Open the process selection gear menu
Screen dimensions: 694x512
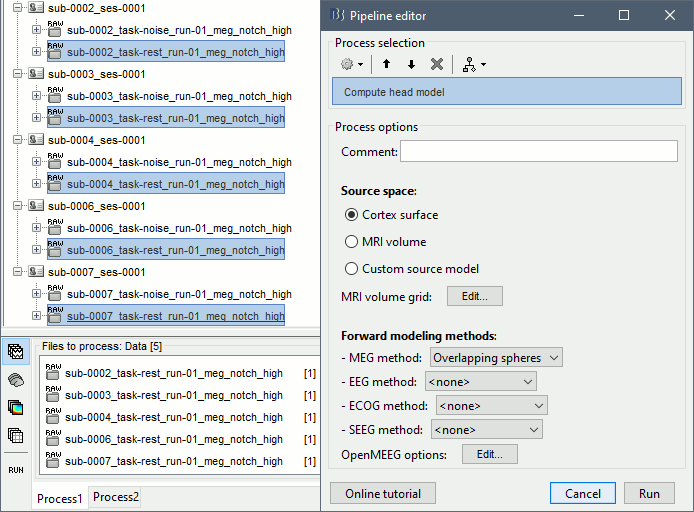(x=351, y=64)
